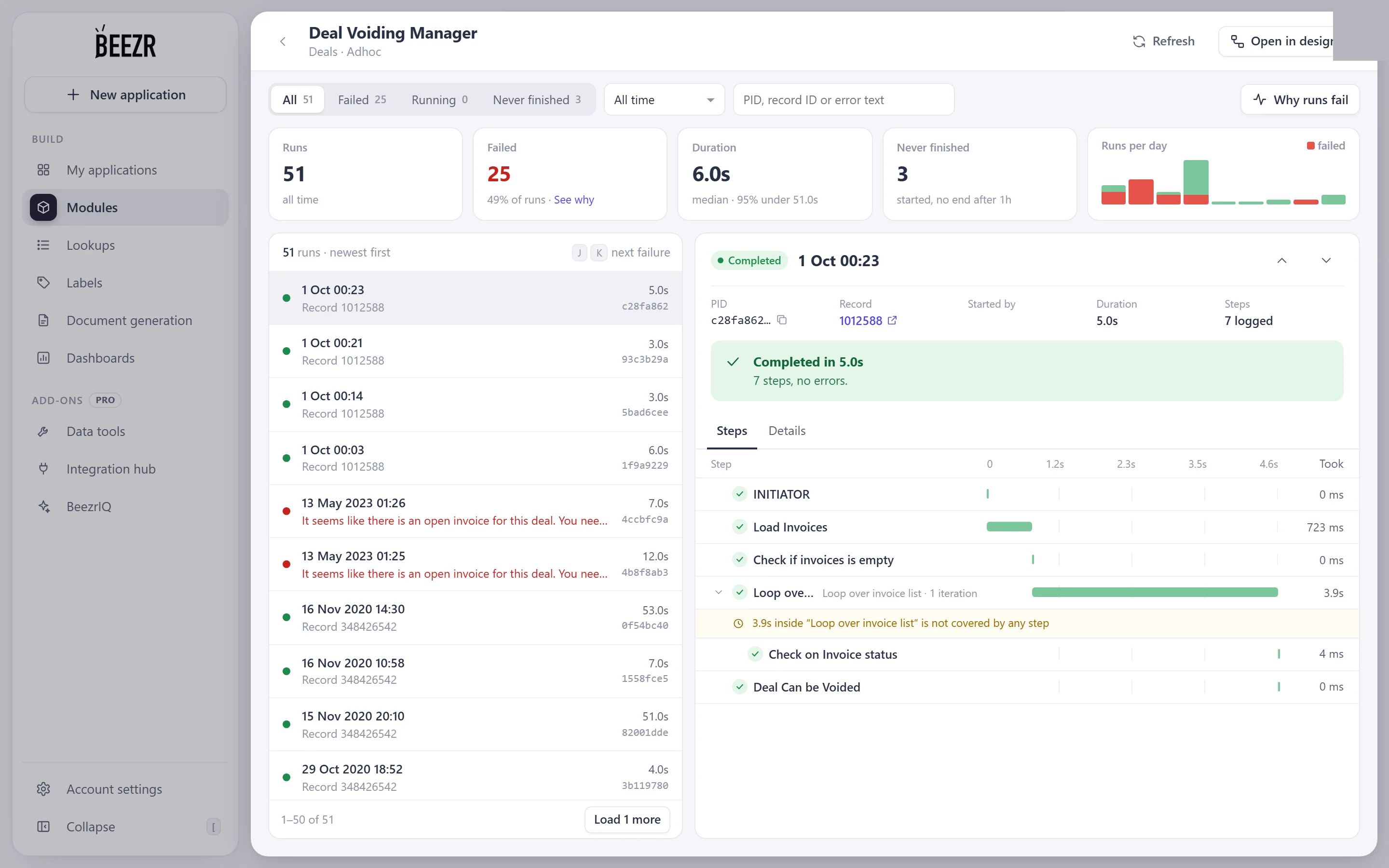Open Dashboards in sidebar

click(125, 358)
